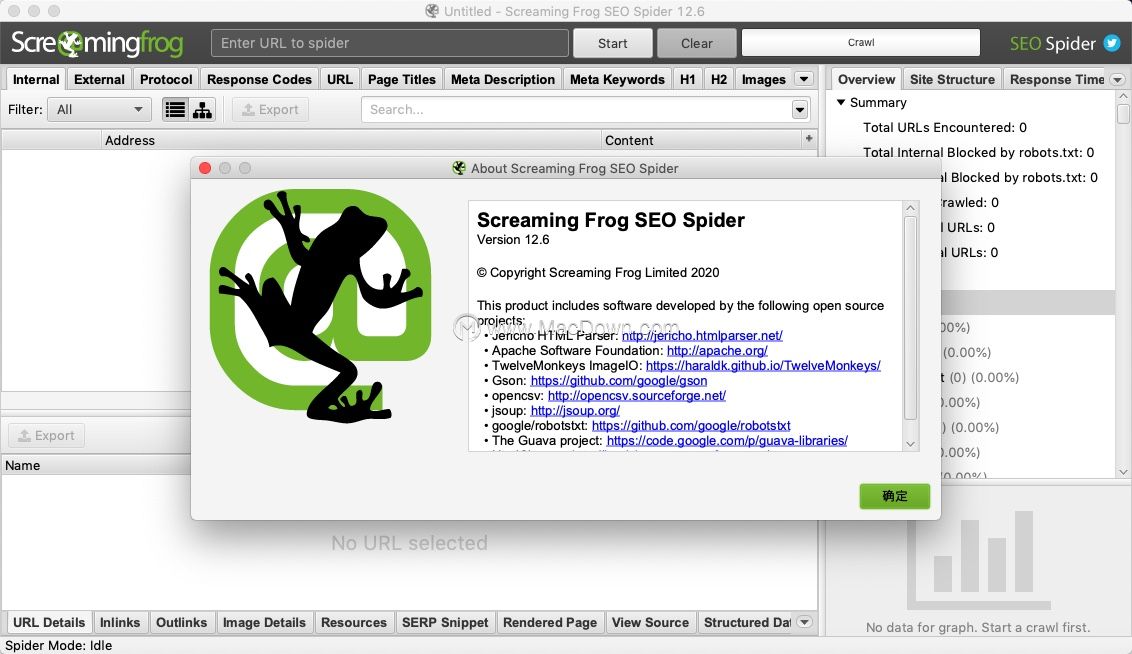Close the About Screaming Frog dialog
Image resolution: width=1132 pixels, height=654 pixels.
(x=205, y=168)
